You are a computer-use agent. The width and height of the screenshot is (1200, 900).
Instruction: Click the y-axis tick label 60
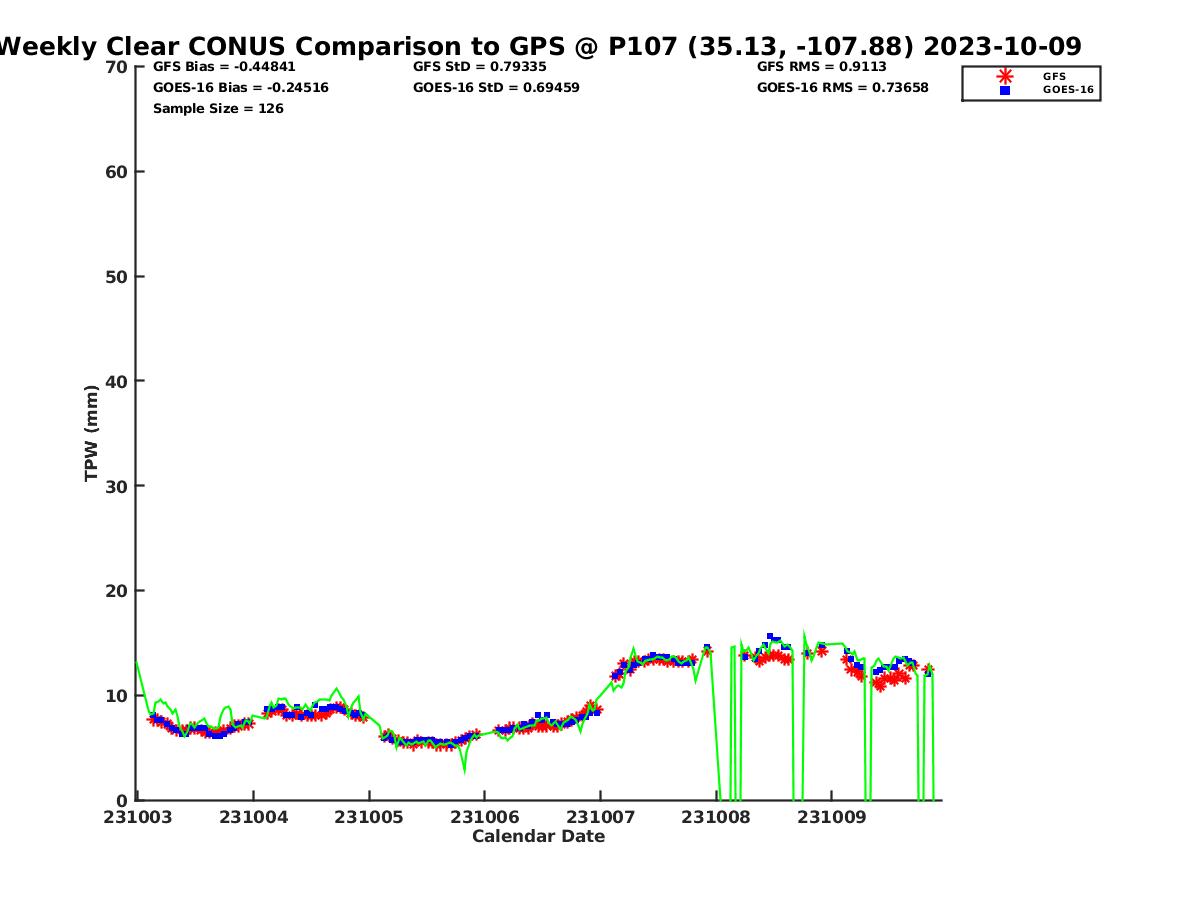(x=117, y=172)
